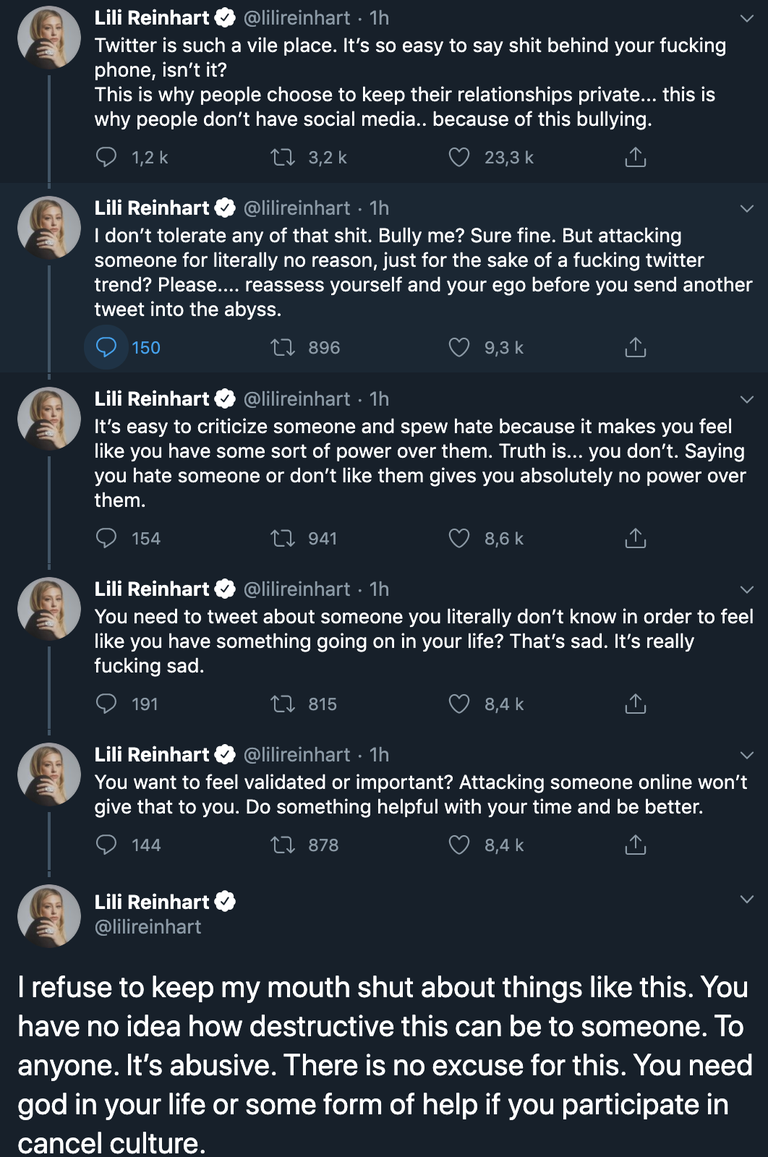
Task: Click the avatar beside the 'I don't tolerate' tweet
Action: click(x=50, y=227)
